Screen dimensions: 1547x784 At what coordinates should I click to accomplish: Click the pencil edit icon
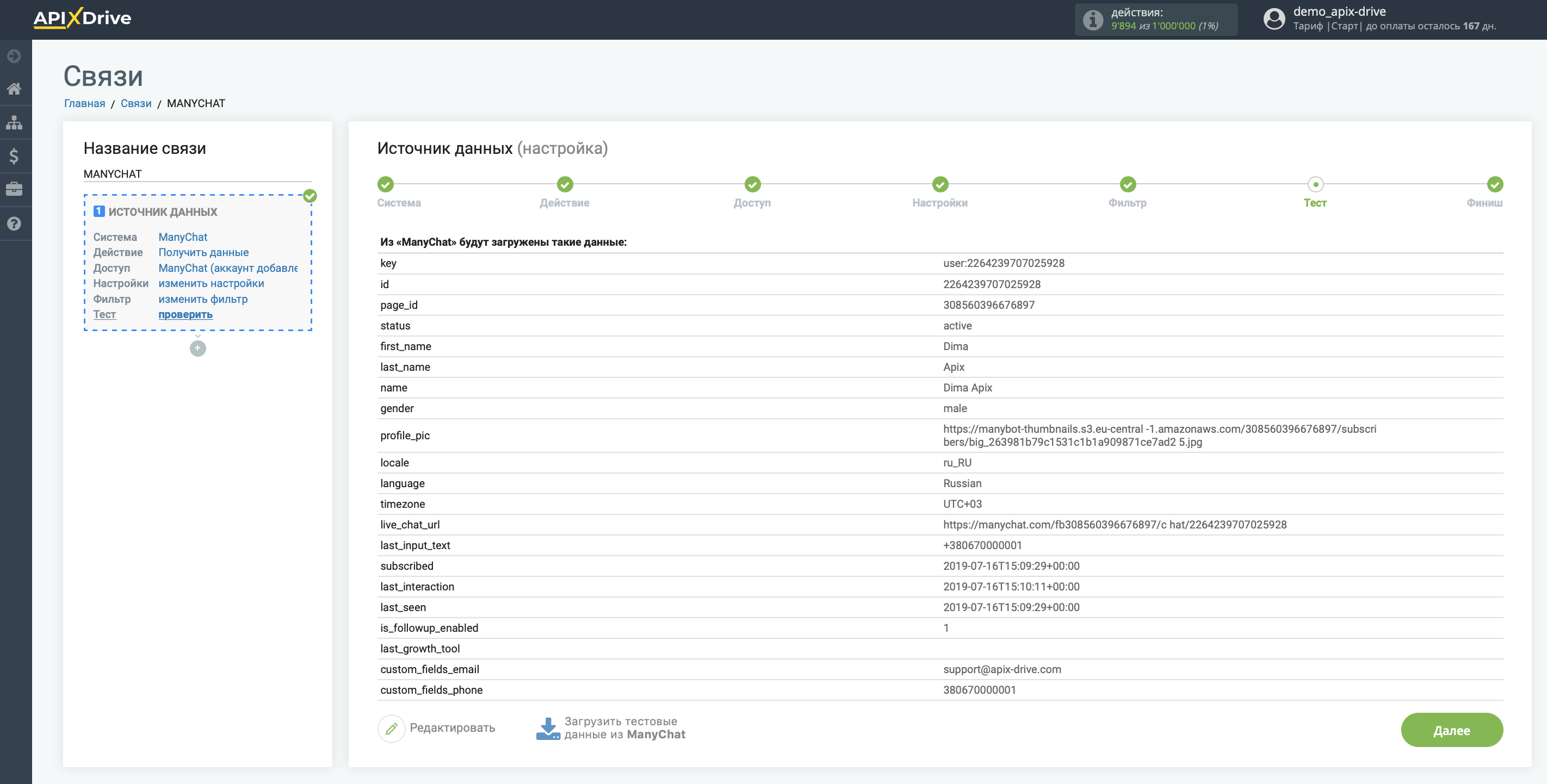tap(392, 728)
